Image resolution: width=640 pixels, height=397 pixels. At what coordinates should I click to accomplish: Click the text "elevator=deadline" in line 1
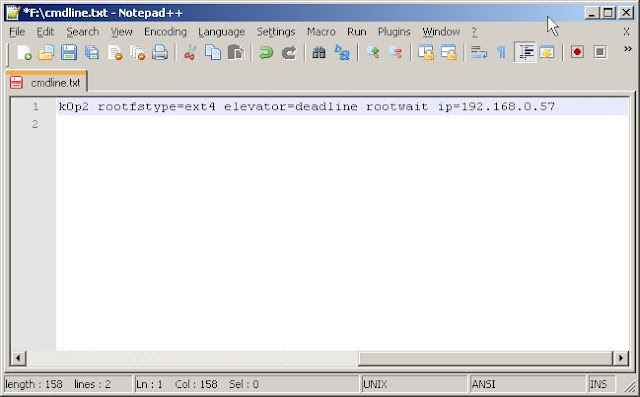(x=291, y=107)
